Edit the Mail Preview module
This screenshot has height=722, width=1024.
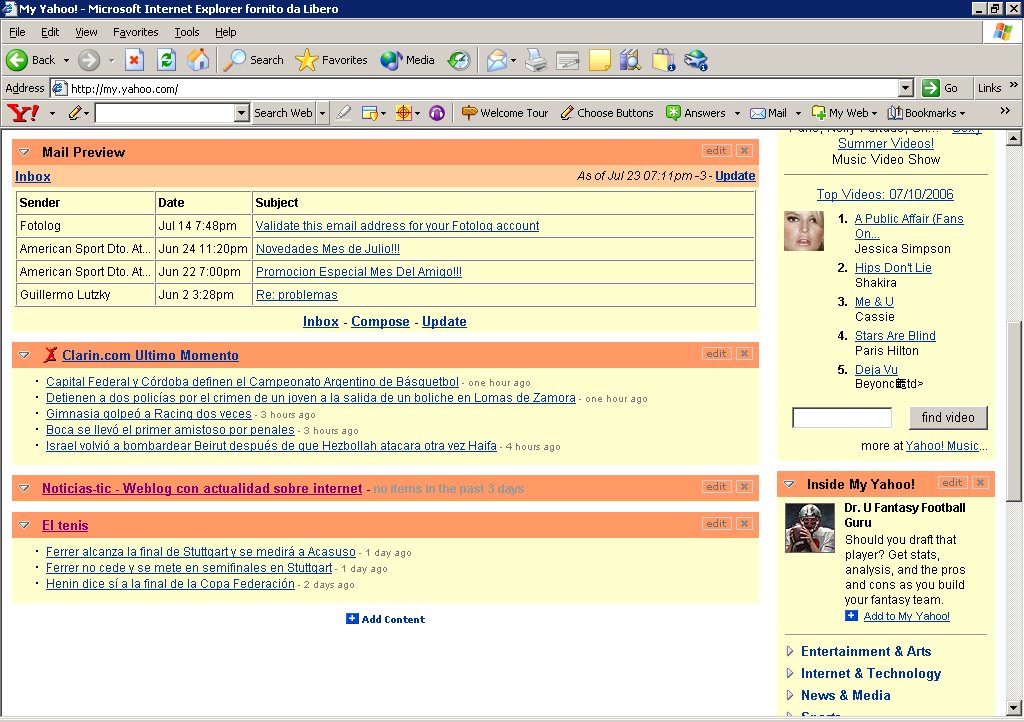click(716, 151)
